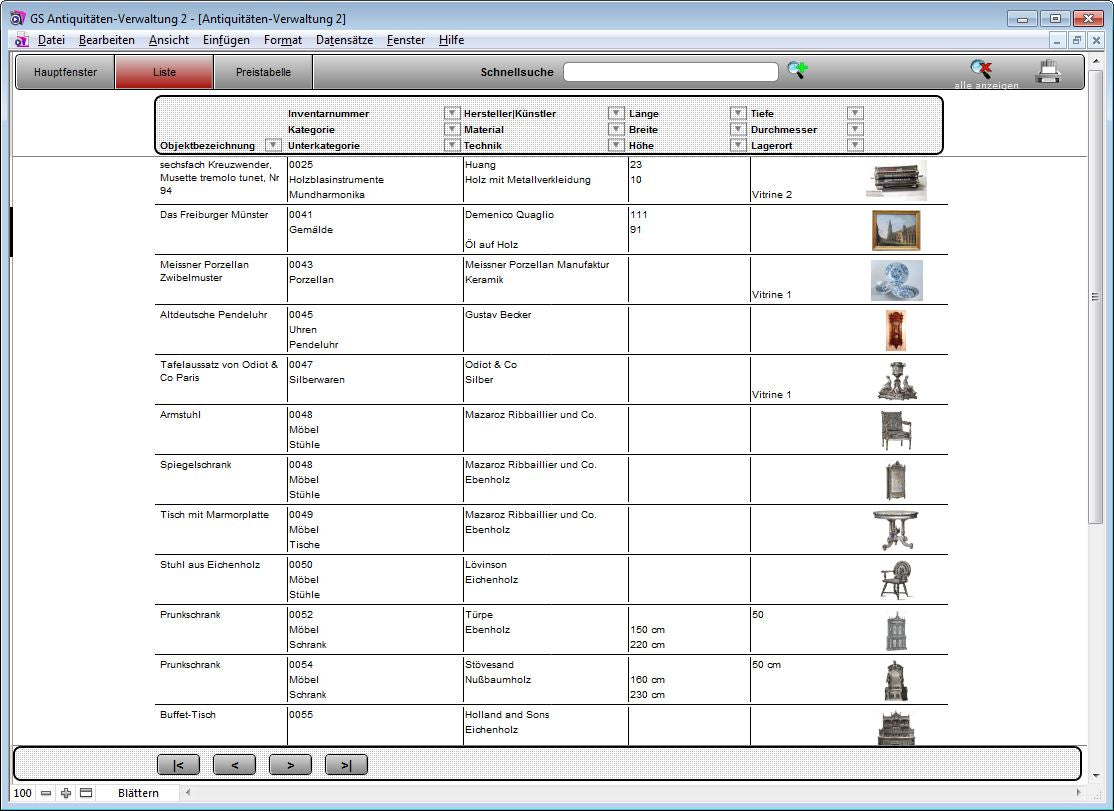Screen dimensions: 1114x811
Task: Click the vertical scrollbar handle
Action: click(1096, 297)
